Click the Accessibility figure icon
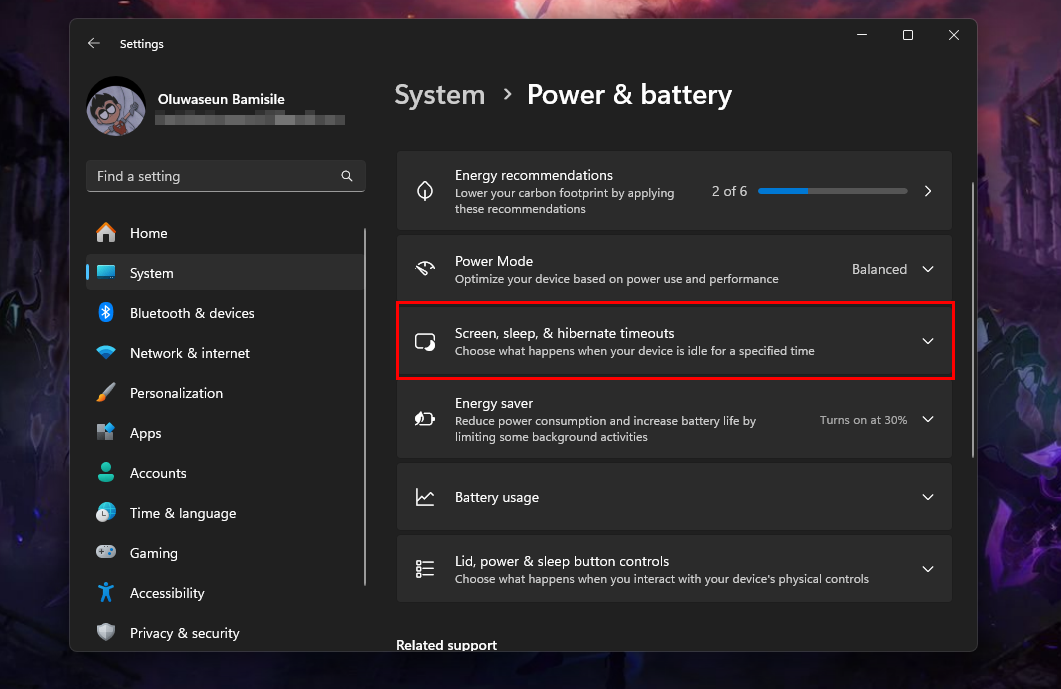This screenshot has height=689, width=1061. click(x=106, y=593)
